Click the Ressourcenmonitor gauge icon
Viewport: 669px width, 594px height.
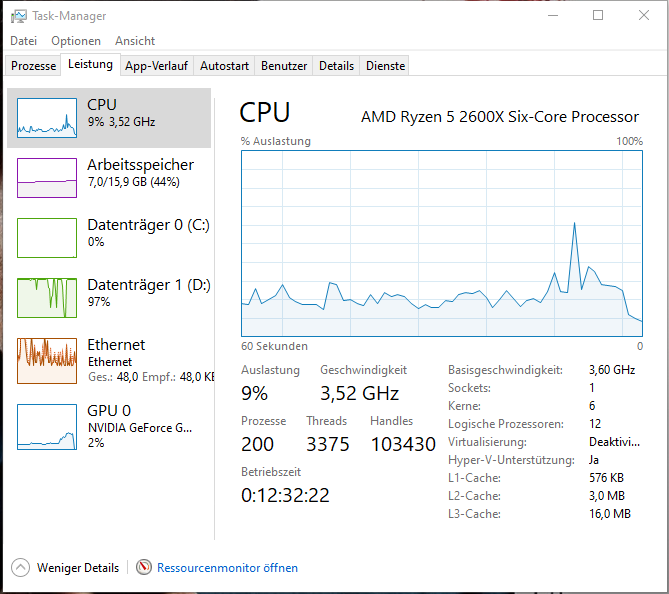(144, 567)
